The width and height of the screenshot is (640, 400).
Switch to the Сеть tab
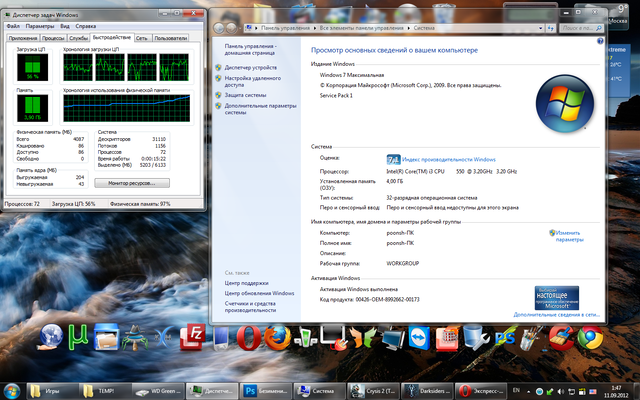pyautogui.click(x=142, y=37)
